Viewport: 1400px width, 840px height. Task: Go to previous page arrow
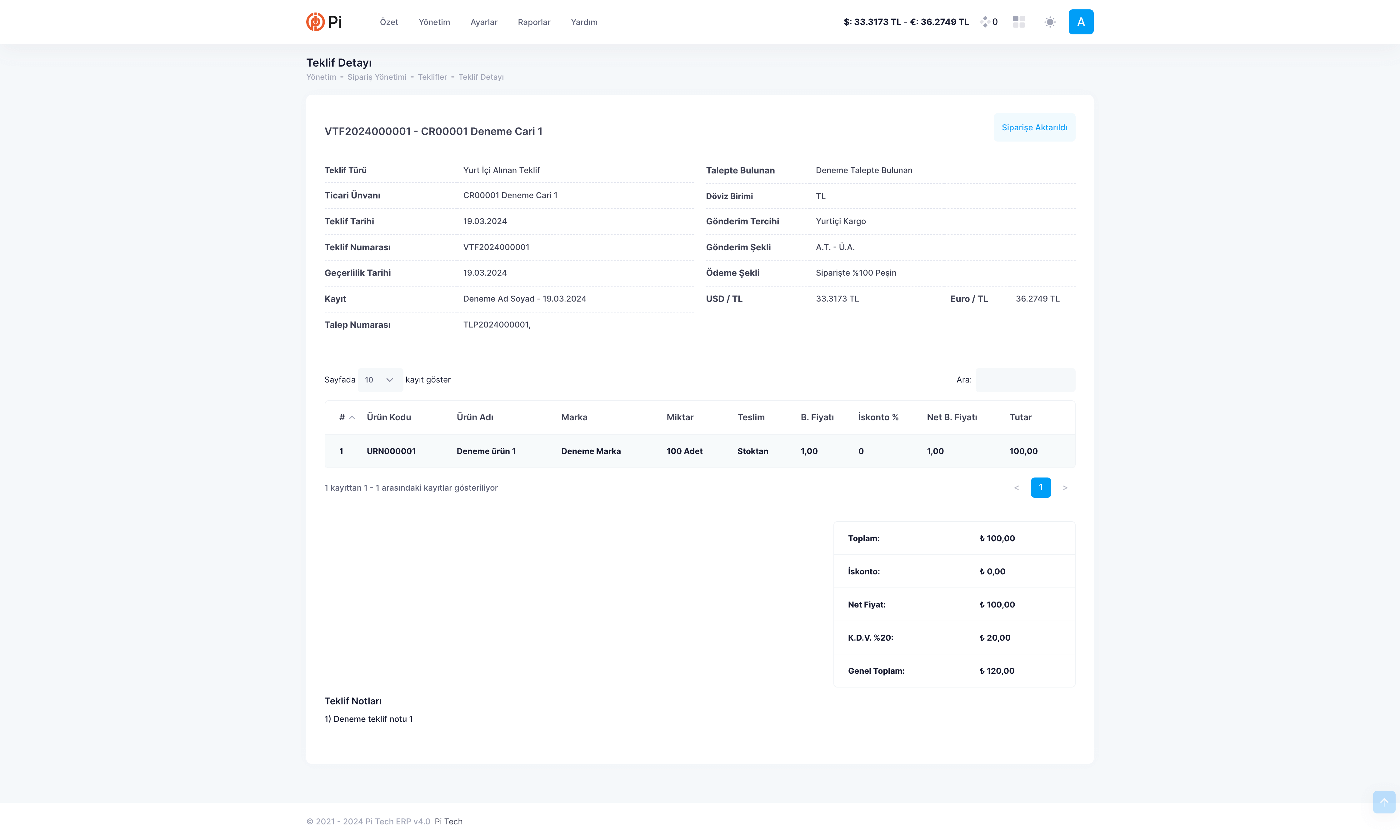click(1016, 487)
